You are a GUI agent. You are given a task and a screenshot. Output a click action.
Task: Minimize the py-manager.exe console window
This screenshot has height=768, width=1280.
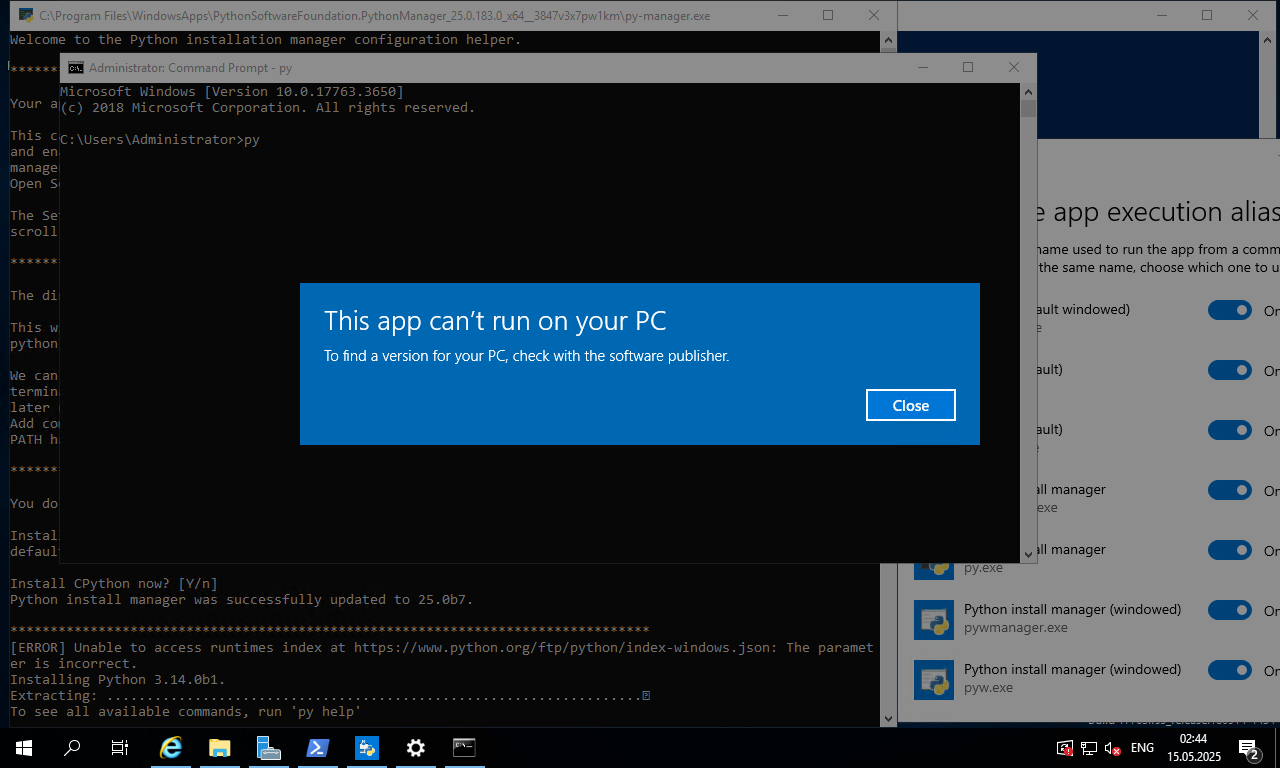(782, 15)
